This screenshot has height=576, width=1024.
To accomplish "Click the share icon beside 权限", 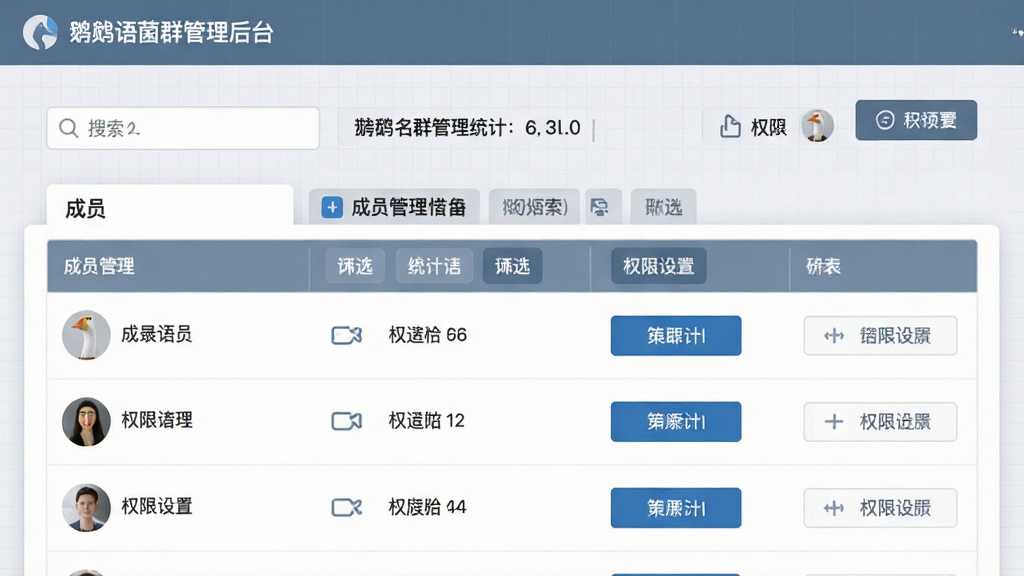I will [x=730, y=126].
